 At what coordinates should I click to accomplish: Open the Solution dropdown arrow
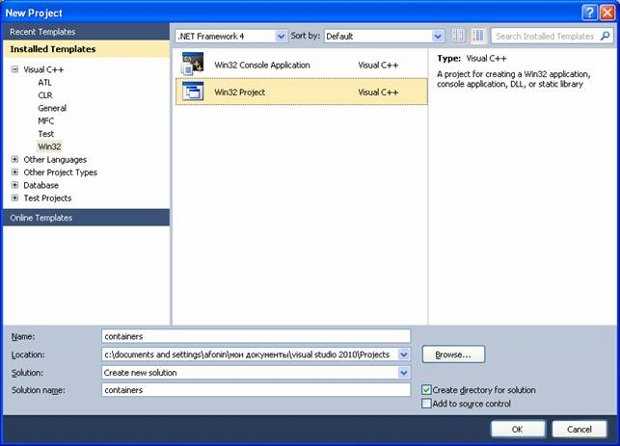tap(404, 372)
